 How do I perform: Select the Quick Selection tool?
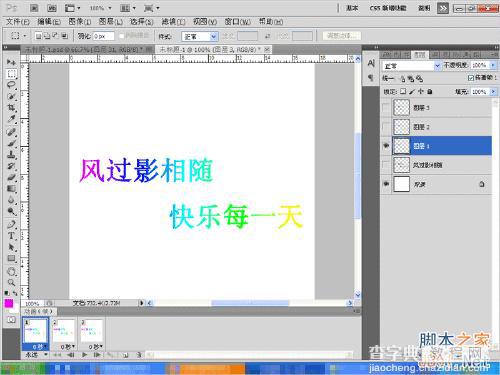[11, 96]
